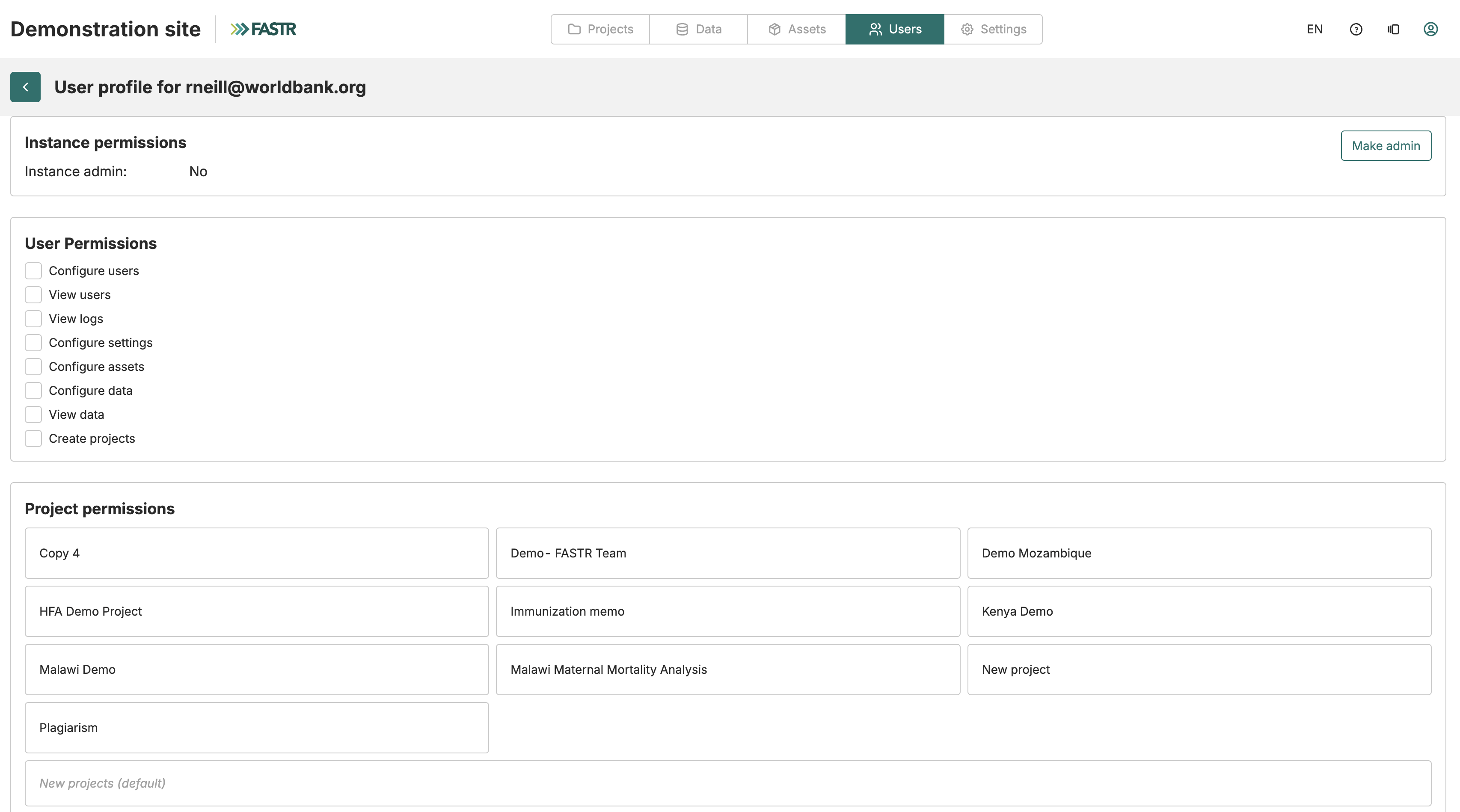Click the side panel toggle icon
Image resolution: width=1460 pixels, height=812 pixels.
click(1393, 30)
